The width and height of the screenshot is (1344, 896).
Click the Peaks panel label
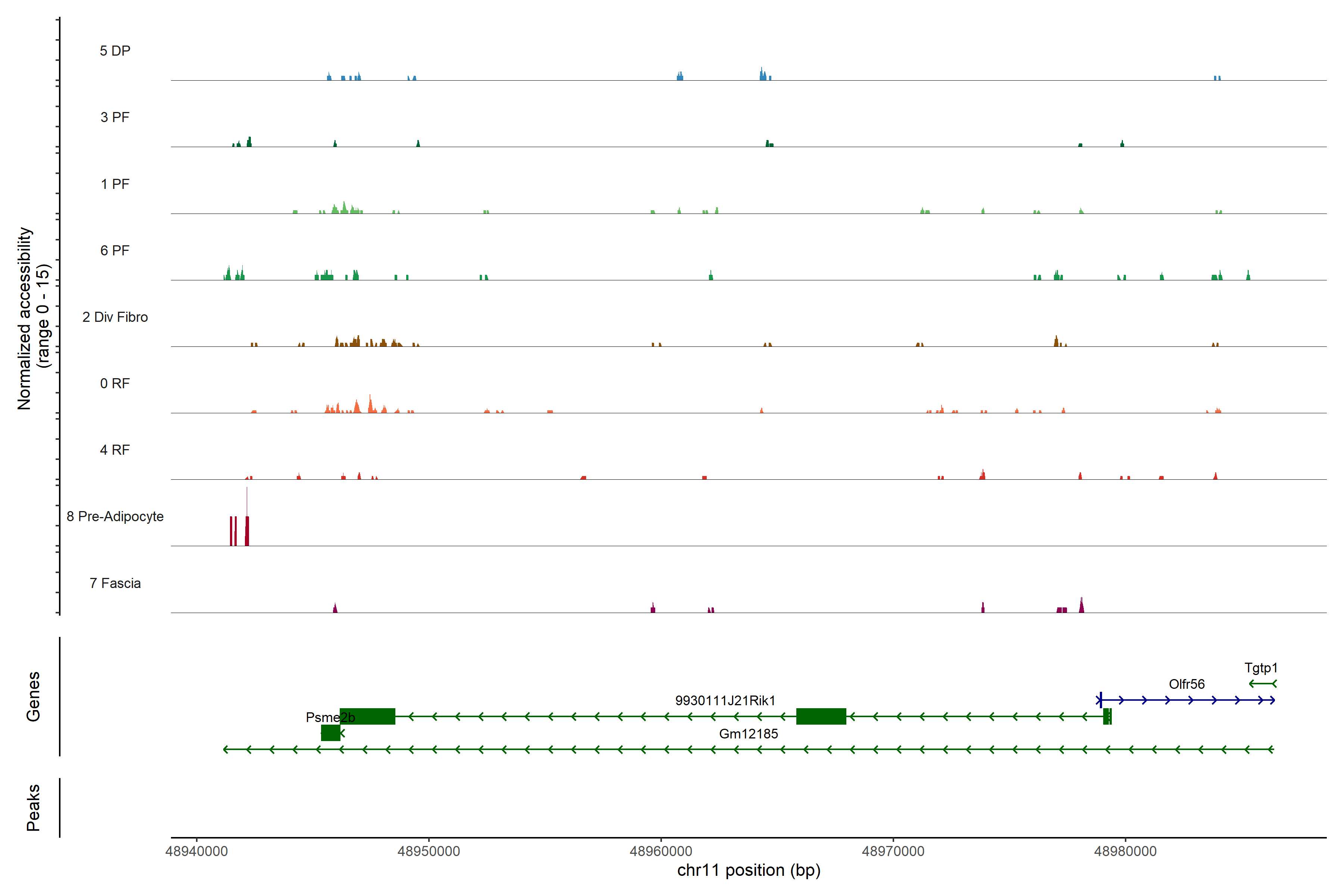33,808
